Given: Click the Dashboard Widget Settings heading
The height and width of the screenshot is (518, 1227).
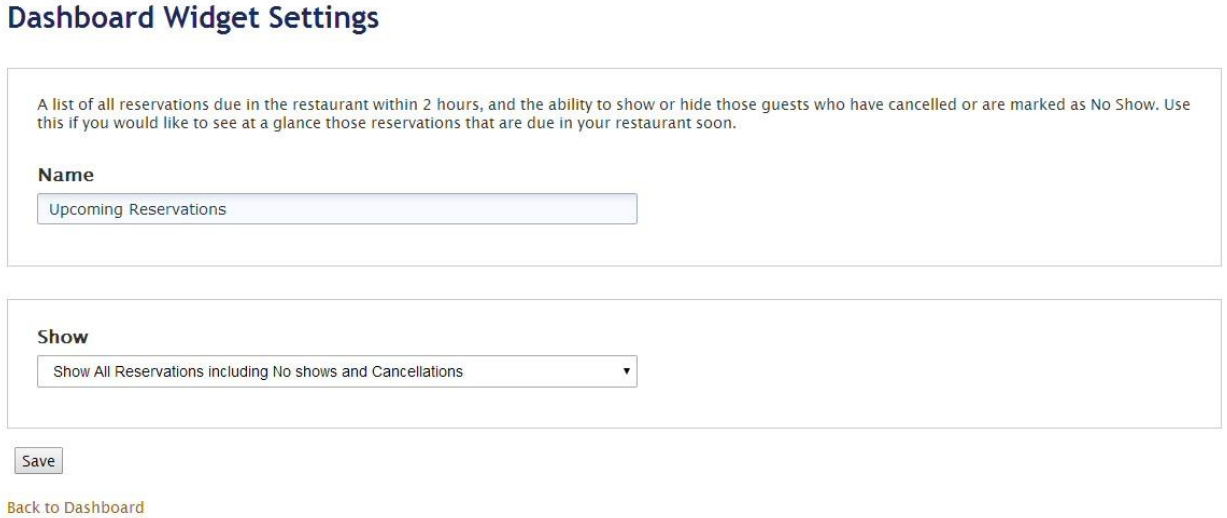Looking at the screenshot, I should pyautogui.click(x=193, y=19).
